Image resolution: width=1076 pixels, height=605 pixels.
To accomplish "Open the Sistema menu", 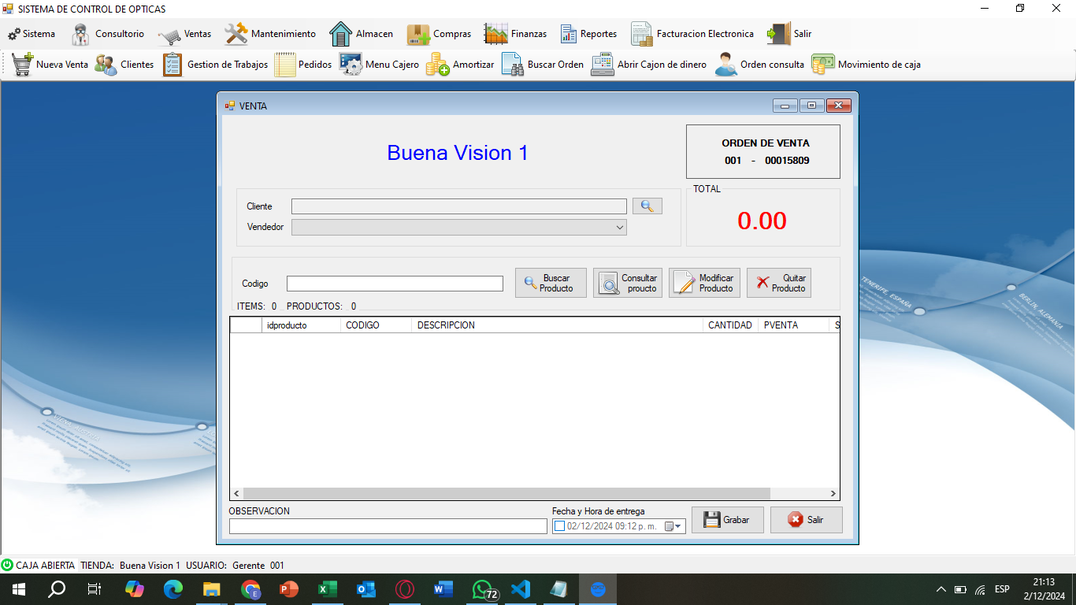I will coord(32,34).
